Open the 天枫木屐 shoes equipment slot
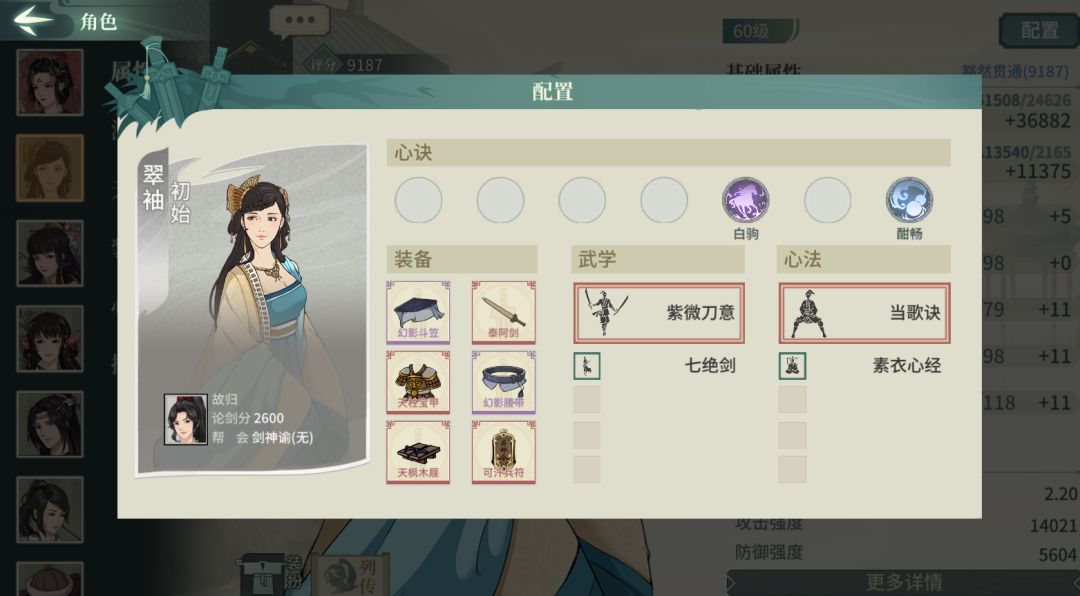The image size is (1080, 596). [418, 453]
